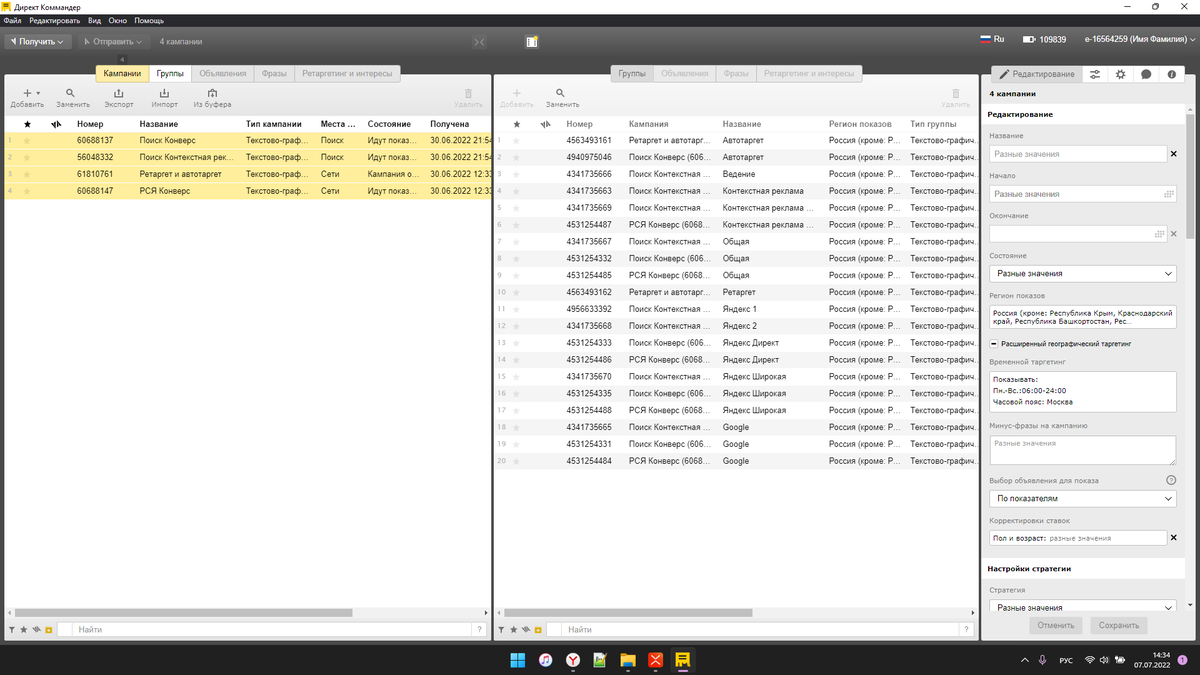Open the speech bubble comments tab
This screenshot has height=675, width=1200.
(x=1146, y=74)
